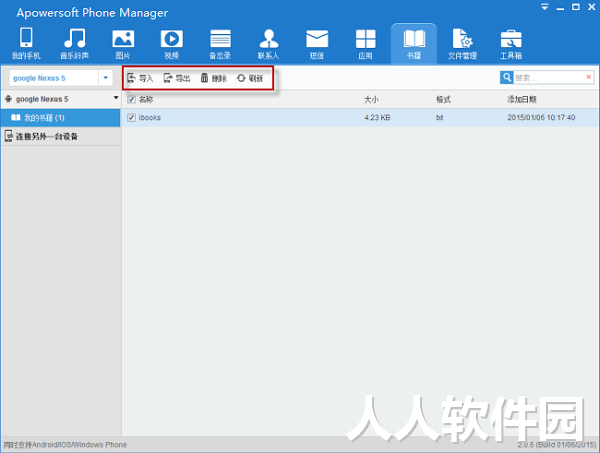This screenshot has height=453, width=600.
Task: Uncheck the ibooks row checkbox
Action: click(x=132, y=117)
